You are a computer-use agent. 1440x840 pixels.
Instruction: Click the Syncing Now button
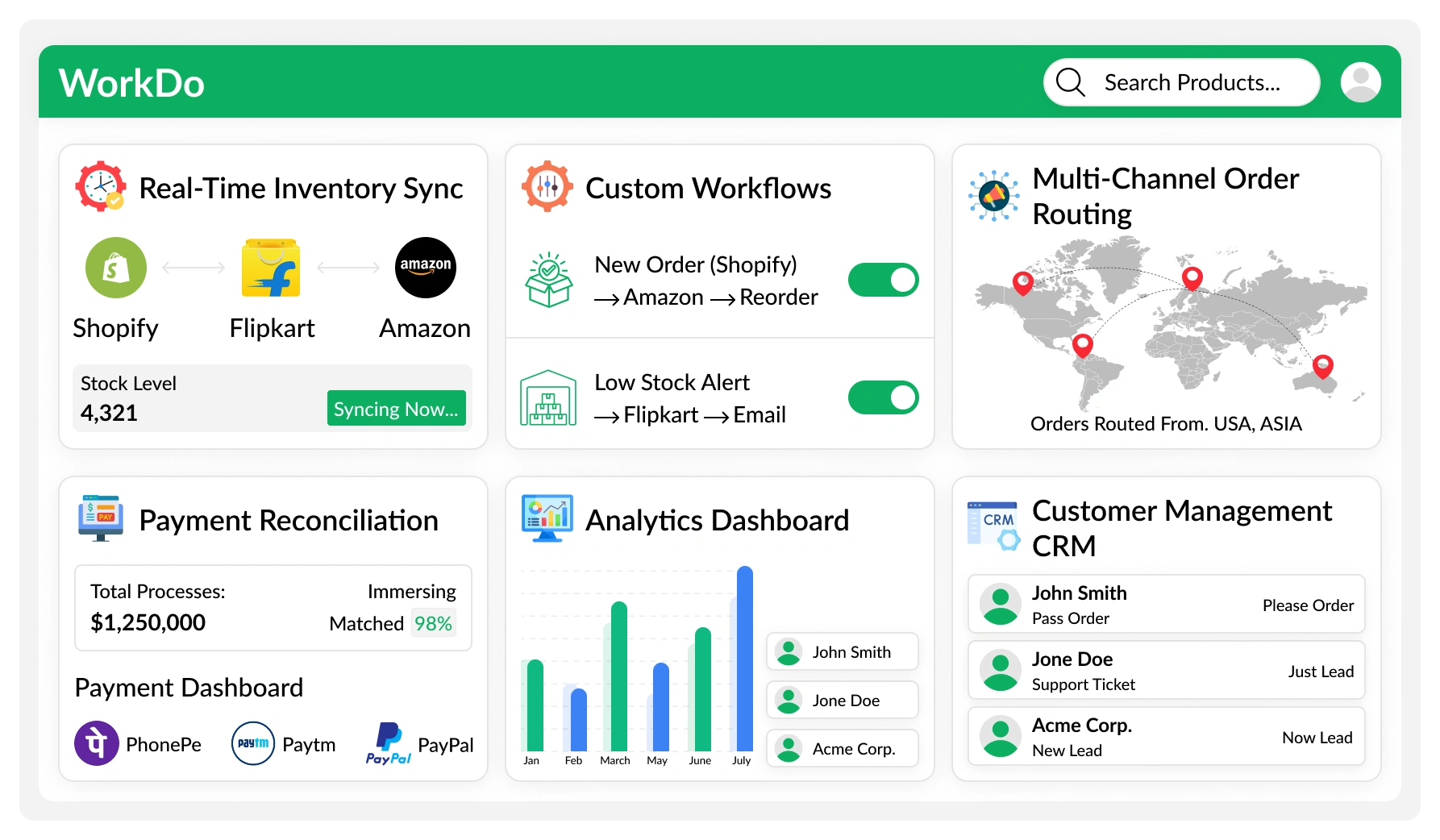point(396,409)
